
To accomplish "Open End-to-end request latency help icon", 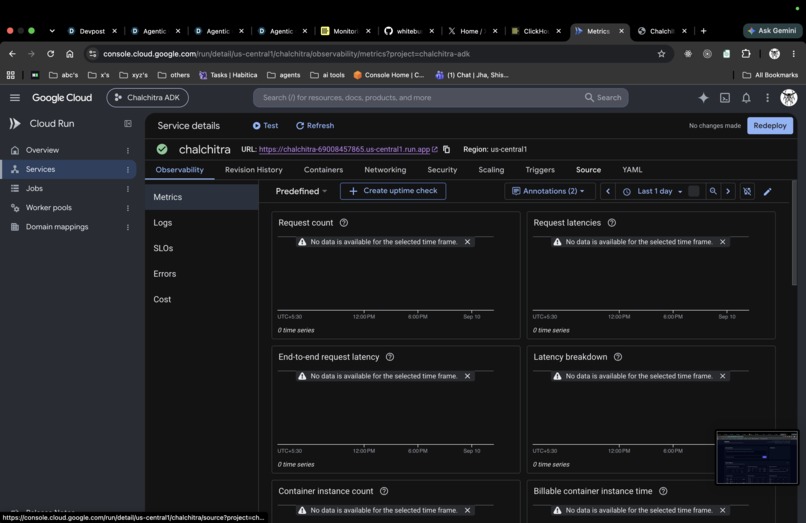I will pyautogui.click(x=390, y=357).
